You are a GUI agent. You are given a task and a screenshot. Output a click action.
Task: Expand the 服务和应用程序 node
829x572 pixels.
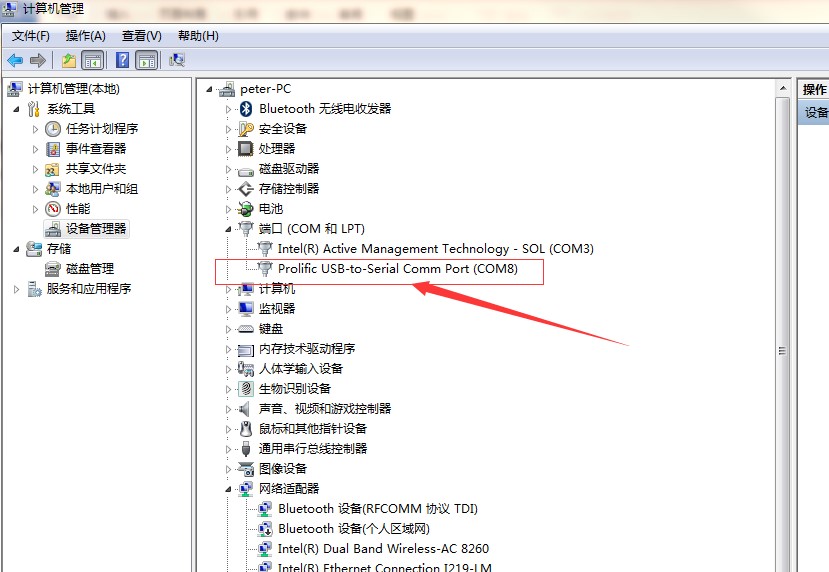coord(17,289)
